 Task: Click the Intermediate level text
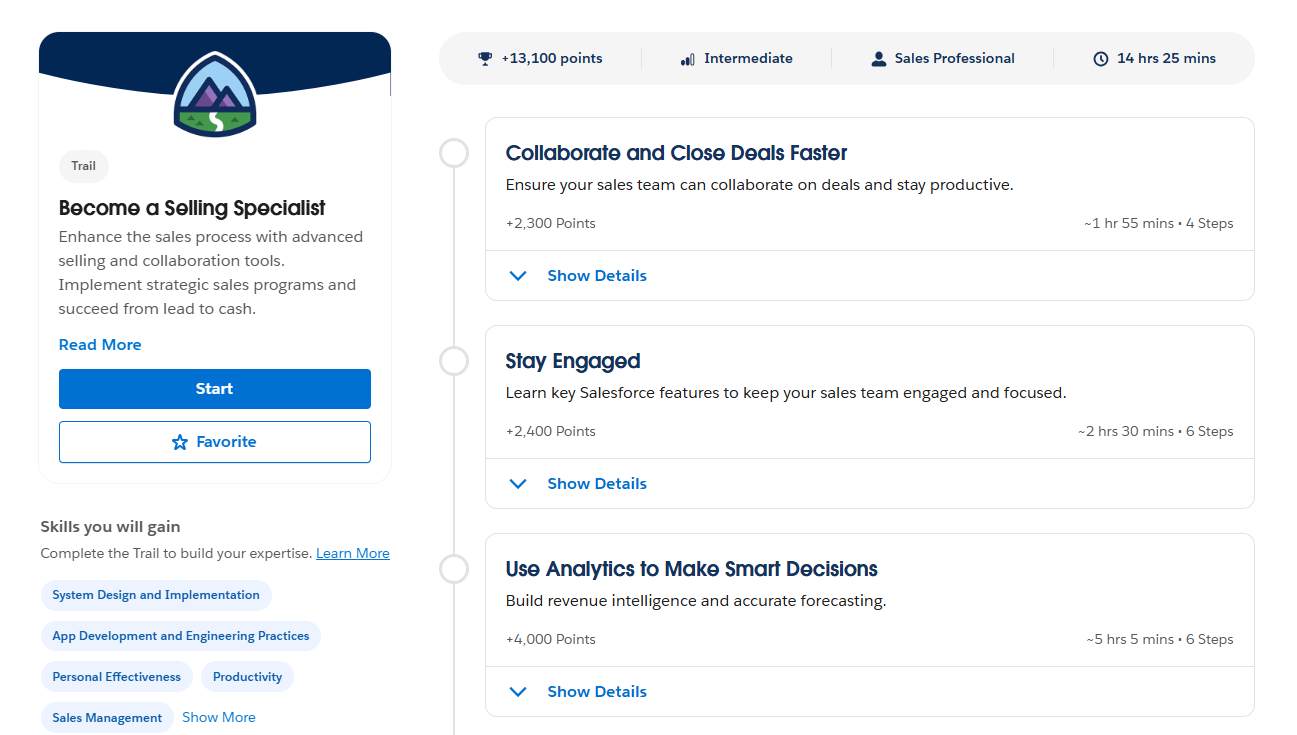click(x=748, y=59)
